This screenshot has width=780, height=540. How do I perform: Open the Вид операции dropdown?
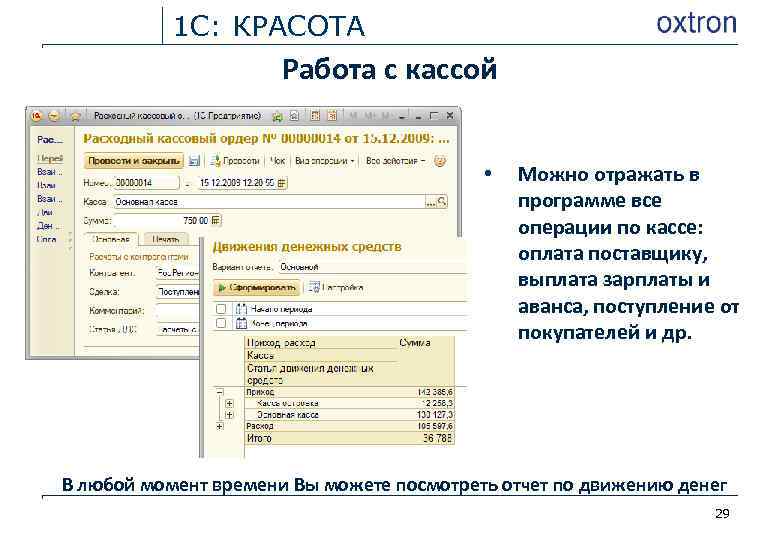pyautogui.click(x=324, y=161)
